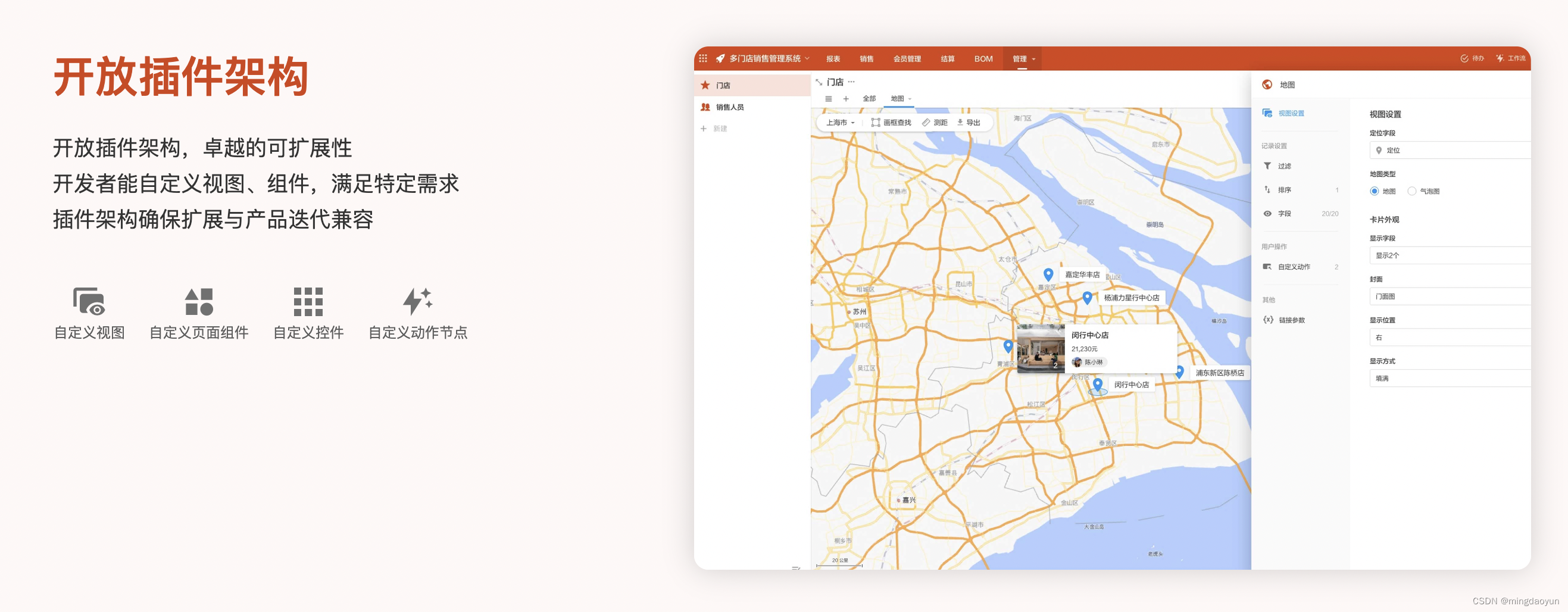
Task: Open the 显示位置 dropdown showing 右
Action: 1450,338
